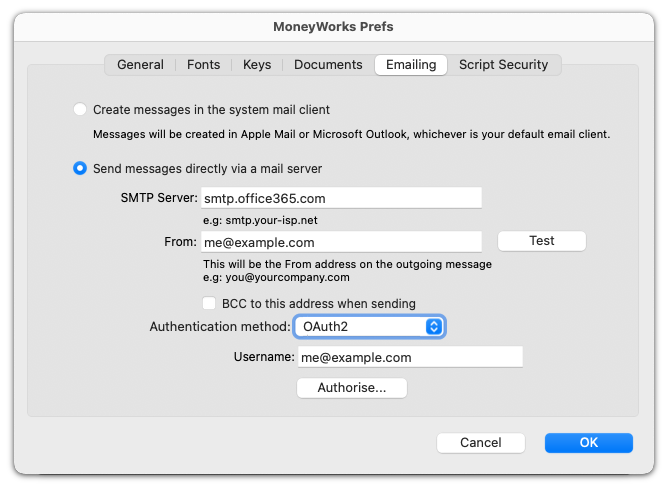Click the Authorise... button
Image resolution: width=669 pixels, height=488 pixels.
(x=352, y=388)
